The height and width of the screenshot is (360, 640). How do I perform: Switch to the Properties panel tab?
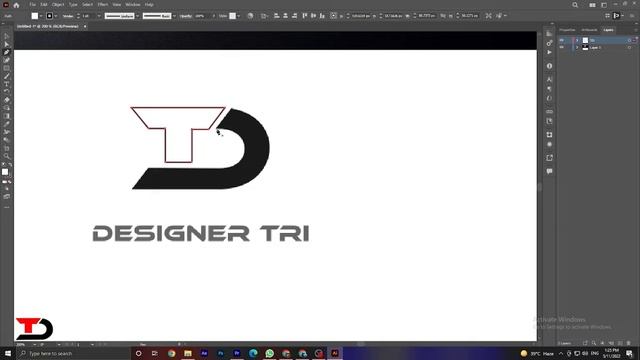(x=567, y=30)
